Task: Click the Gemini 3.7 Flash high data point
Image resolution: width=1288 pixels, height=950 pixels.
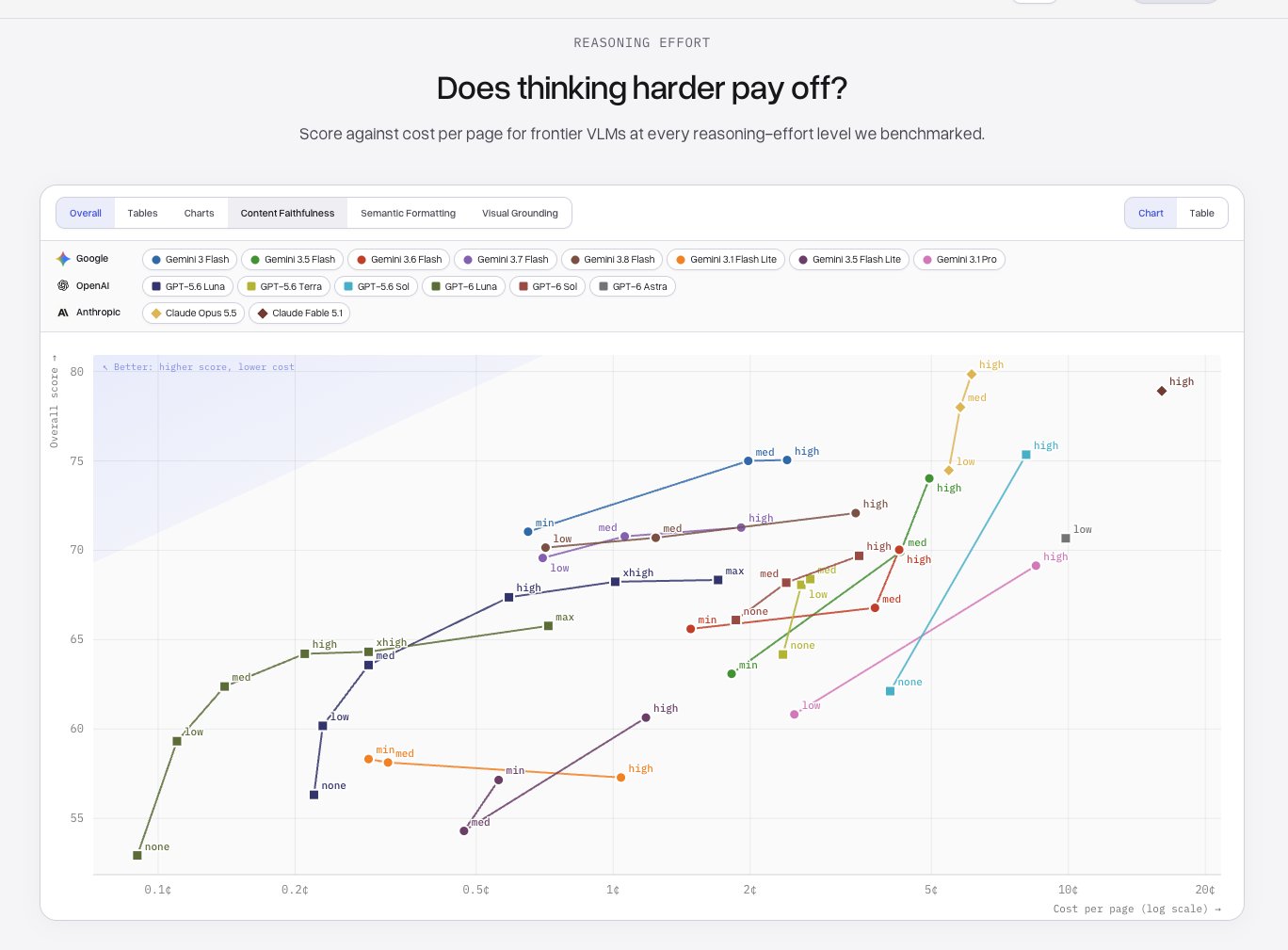Action: pos(741,527)
